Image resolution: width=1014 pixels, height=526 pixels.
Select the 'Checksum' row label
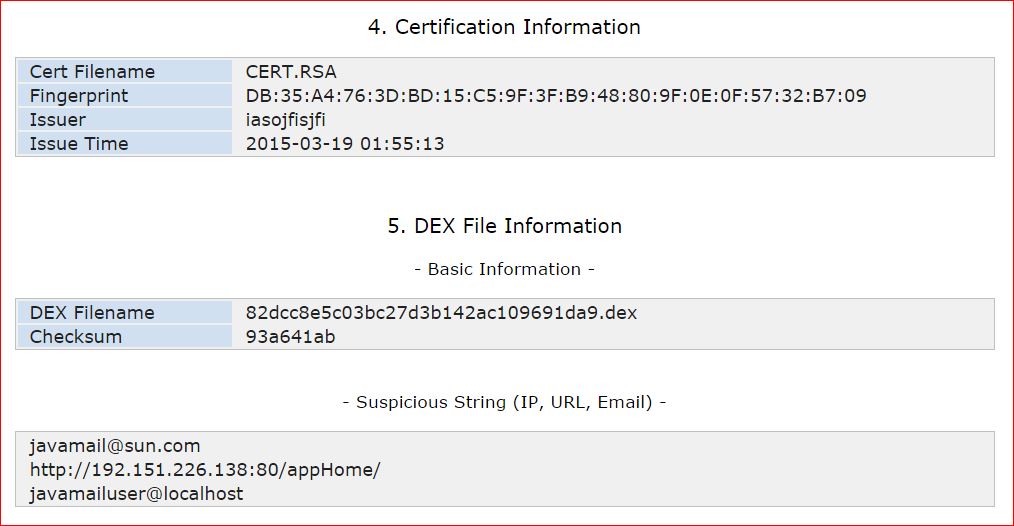(76, 337)
